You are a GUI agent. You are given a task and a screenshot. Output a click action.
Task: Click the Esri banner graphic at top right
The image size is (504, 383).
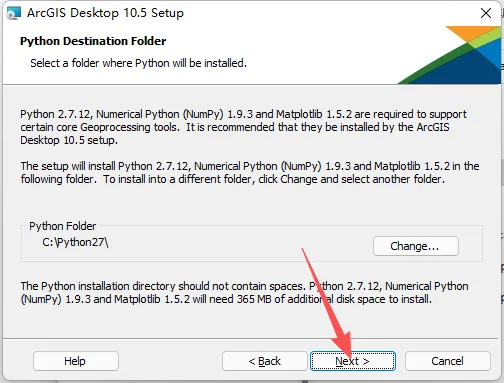[x=450, y=55]
